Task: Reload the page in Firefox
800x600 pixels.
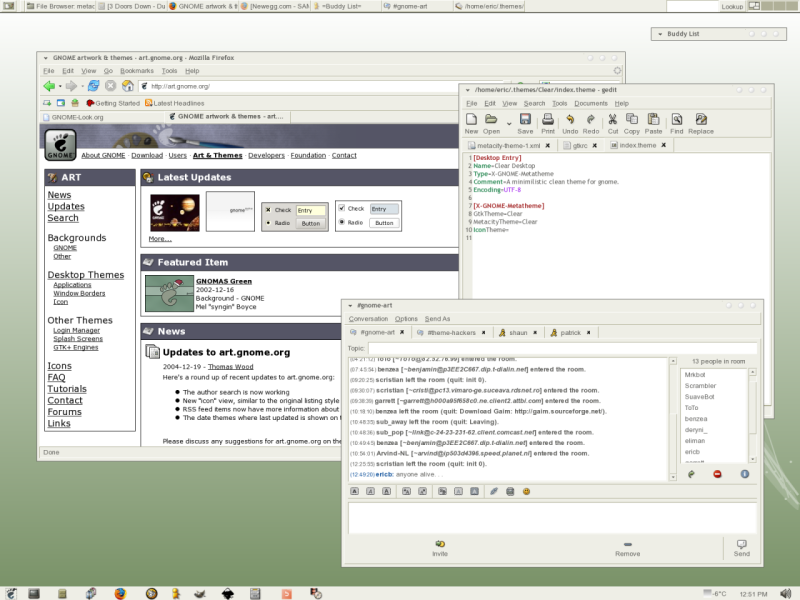Action: [93, 86]
